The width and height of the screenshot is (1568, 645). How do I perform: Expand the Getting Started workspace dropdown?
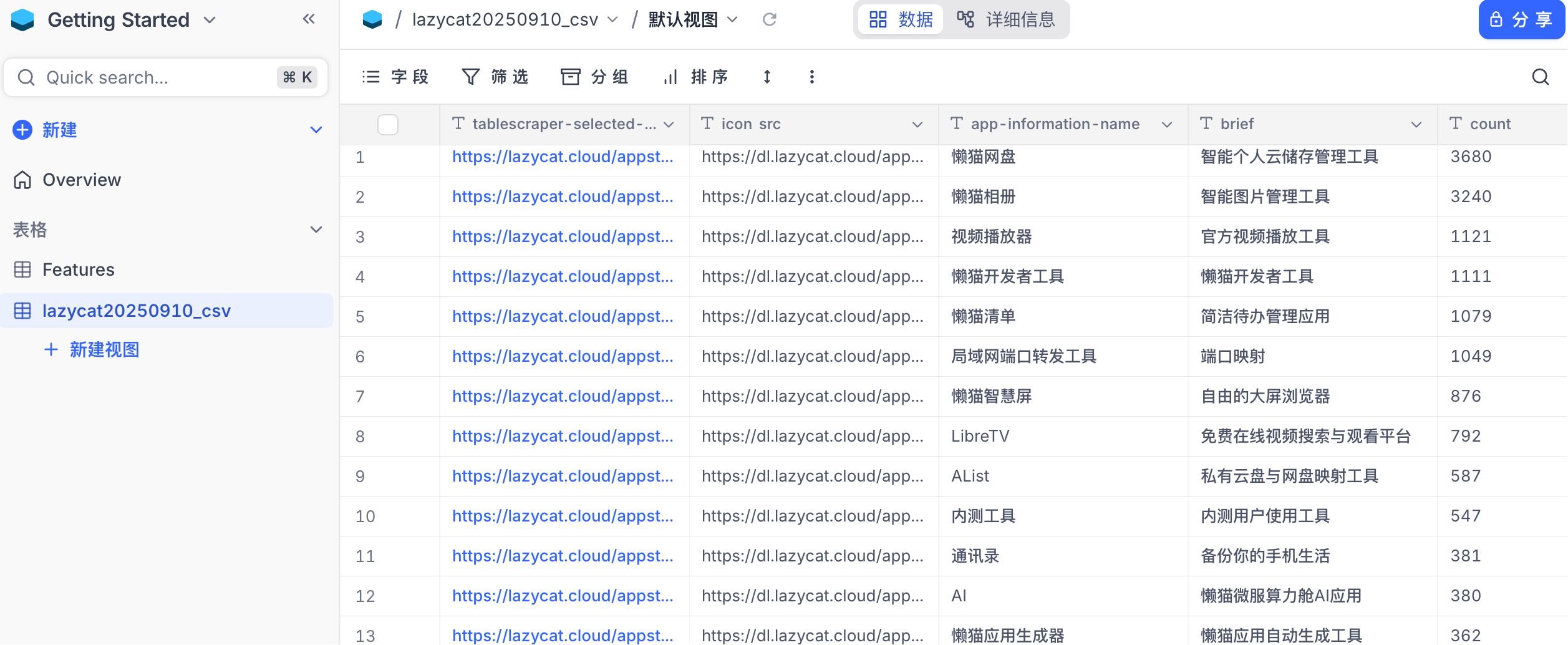[210, 20]
